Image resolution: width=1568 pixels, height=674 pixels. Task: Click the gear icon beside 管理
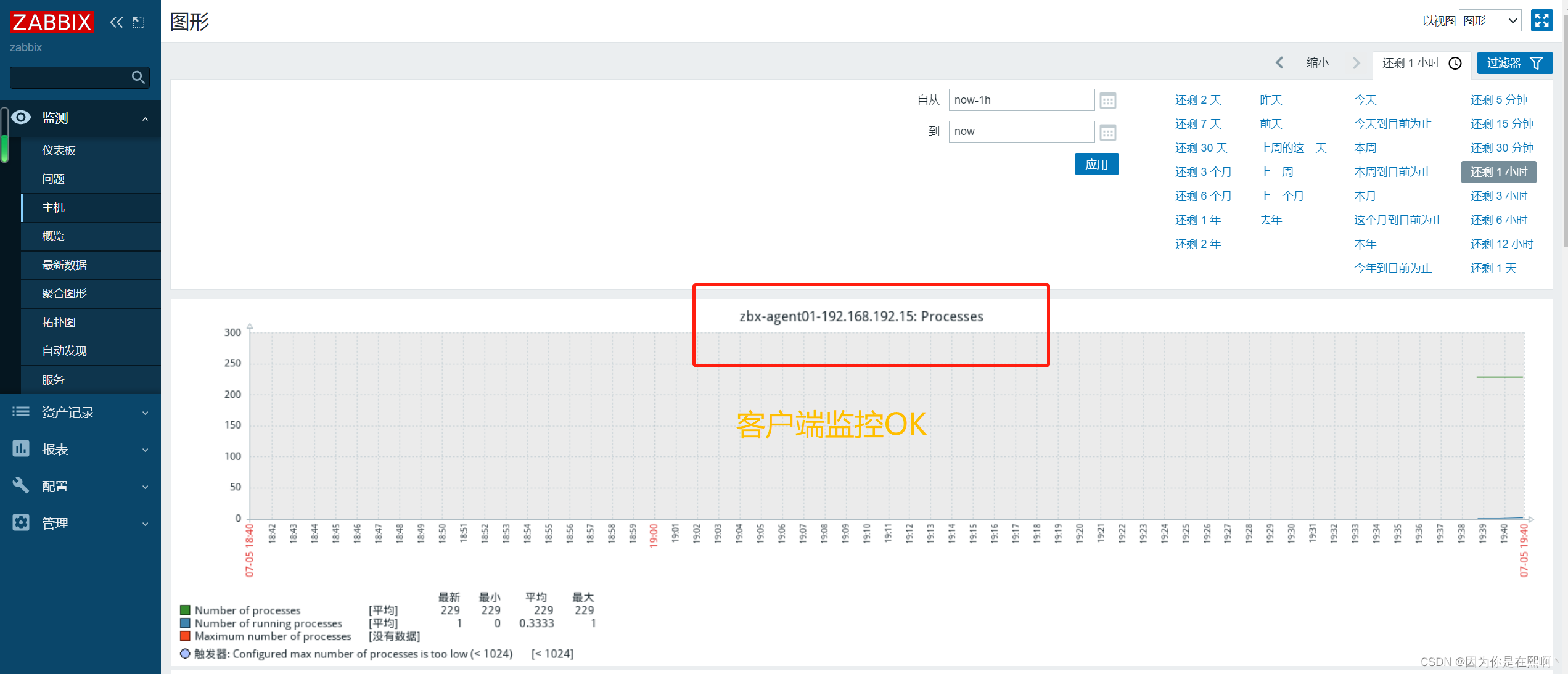coord(21,523)
